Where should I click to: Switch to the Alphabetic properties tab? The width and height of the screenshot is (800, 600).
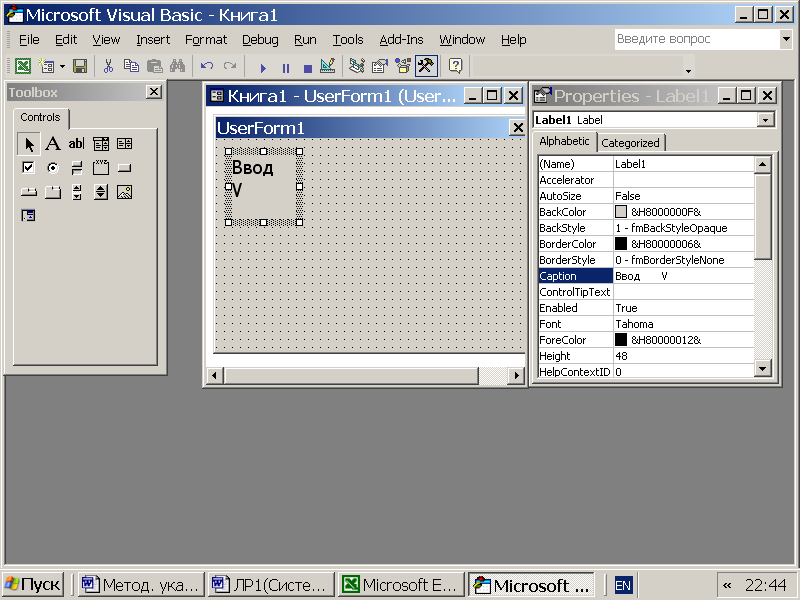click(x=564, y=141)
